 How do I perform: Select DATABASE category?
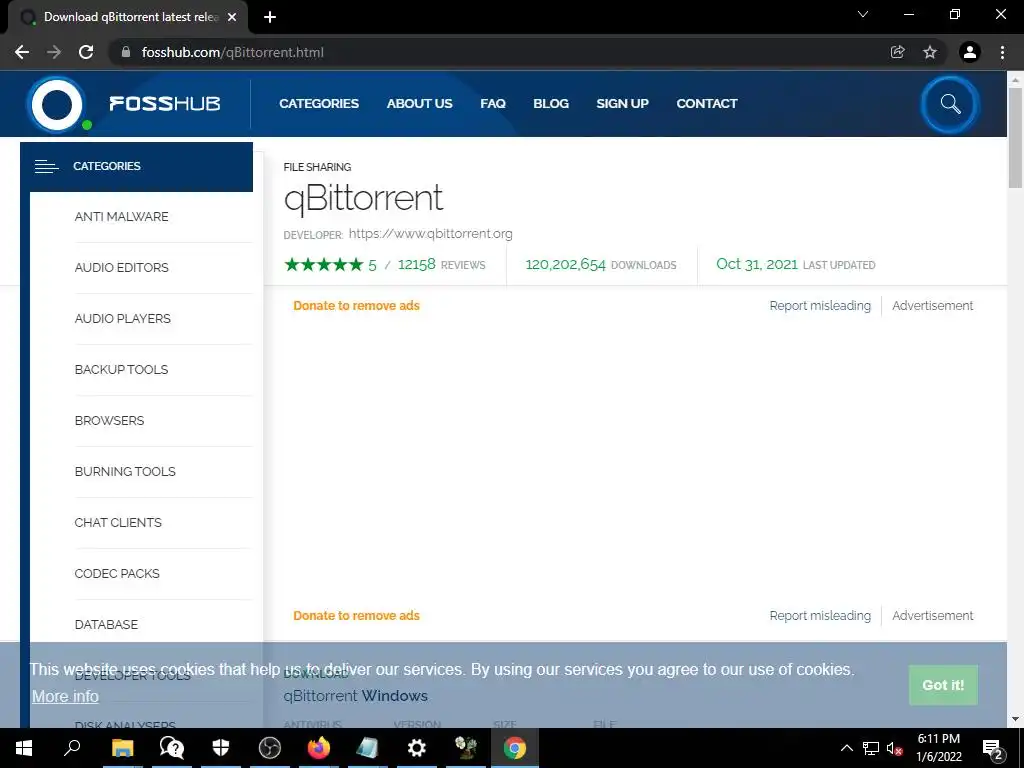[106, 624]
